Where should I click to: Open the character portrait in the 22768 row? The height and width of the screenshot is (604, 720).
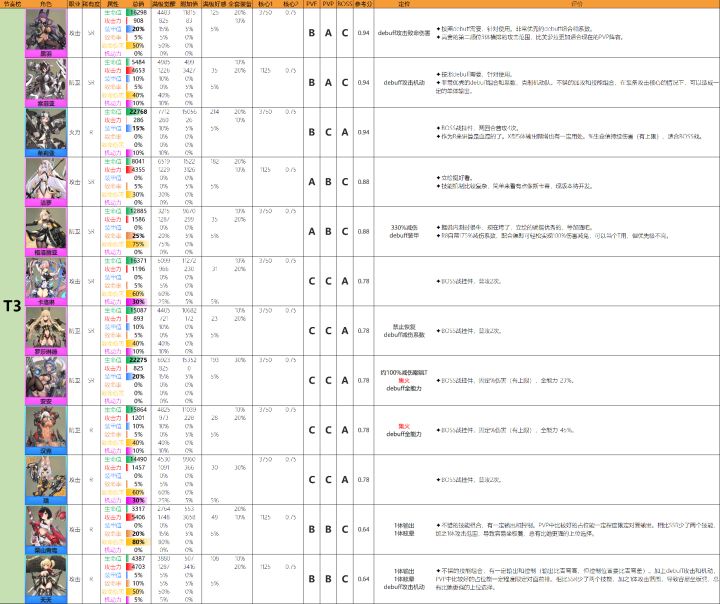point(46,129)
